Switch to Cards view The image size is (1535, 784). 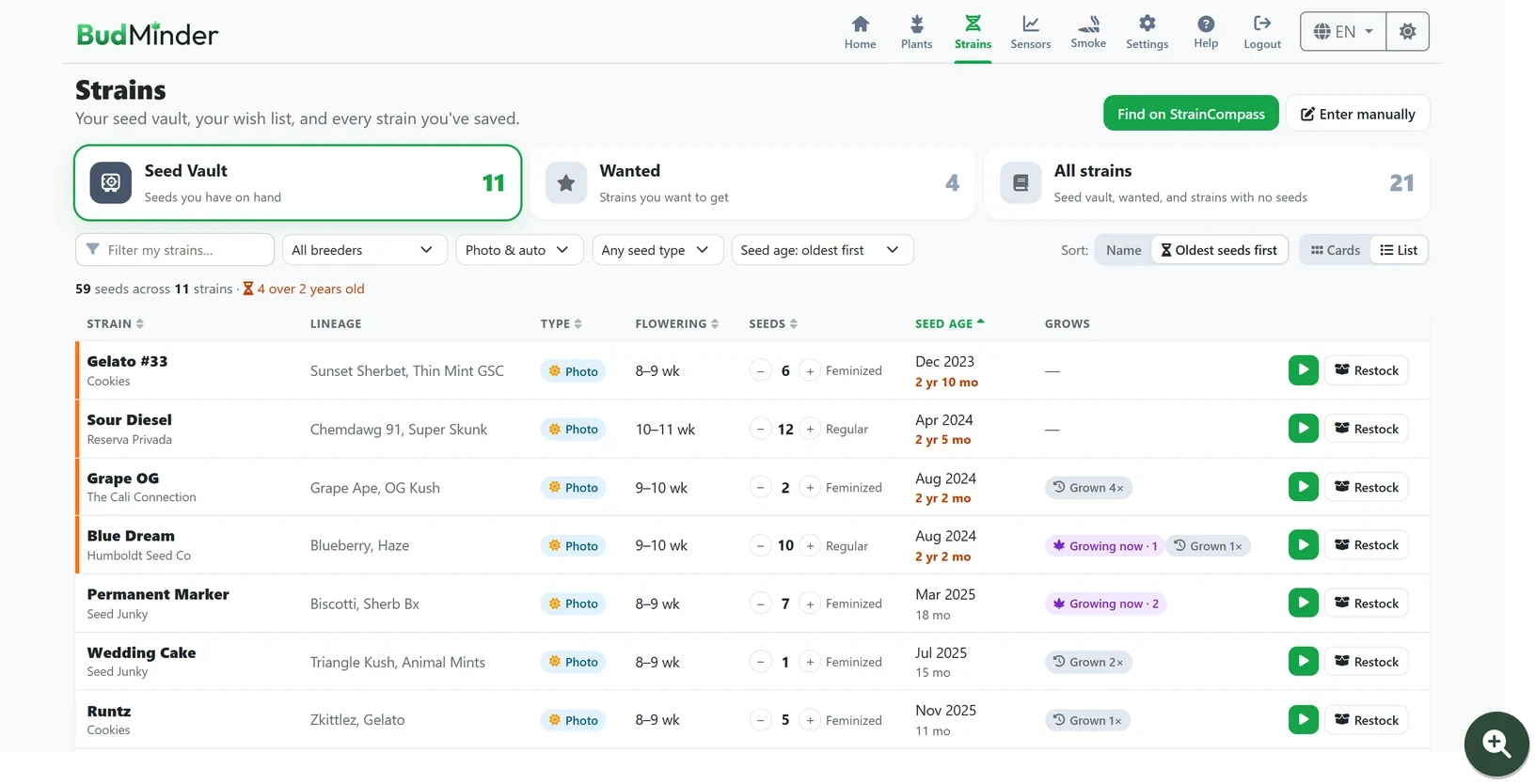coord(1336,250)
